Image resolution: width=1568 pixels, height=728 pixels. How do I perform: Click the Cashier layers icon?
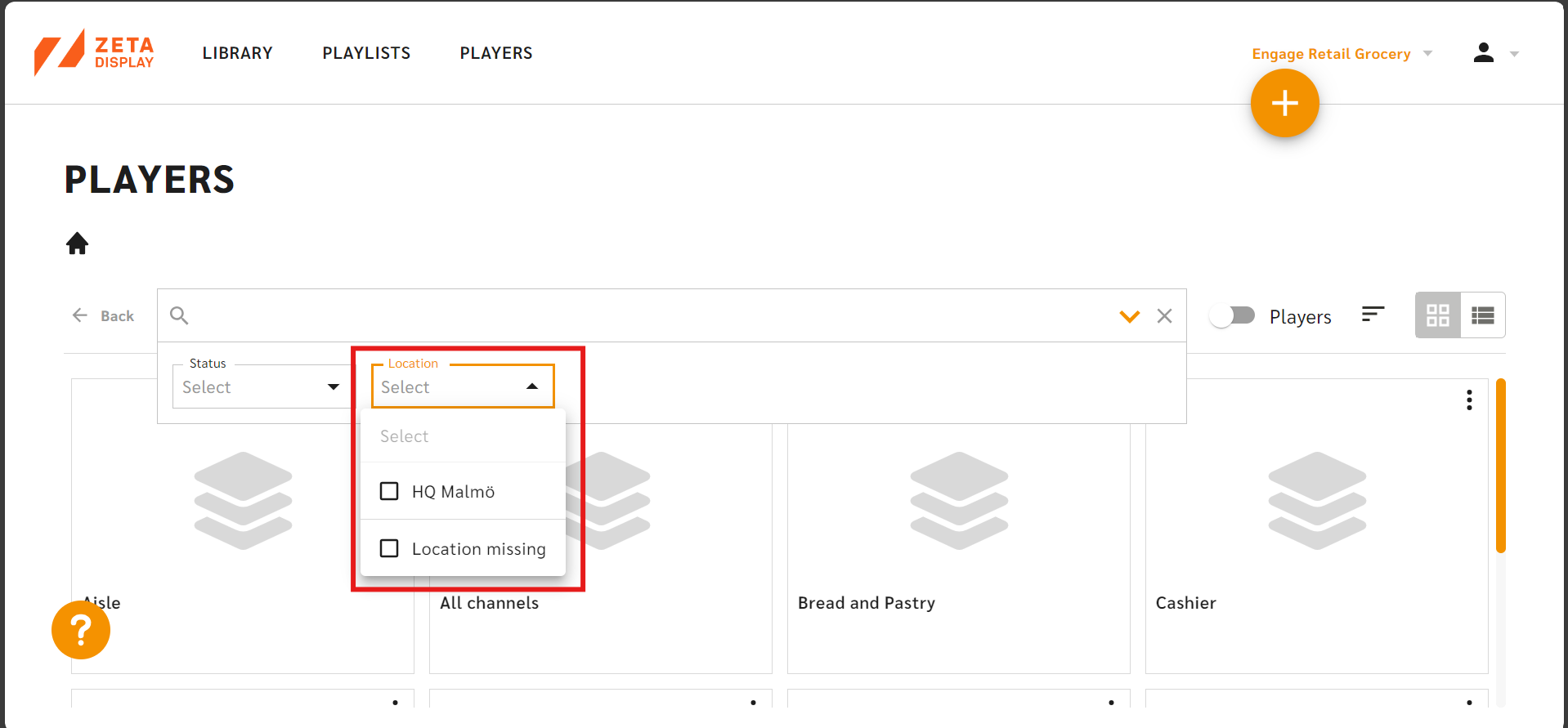pos(1317,500)
